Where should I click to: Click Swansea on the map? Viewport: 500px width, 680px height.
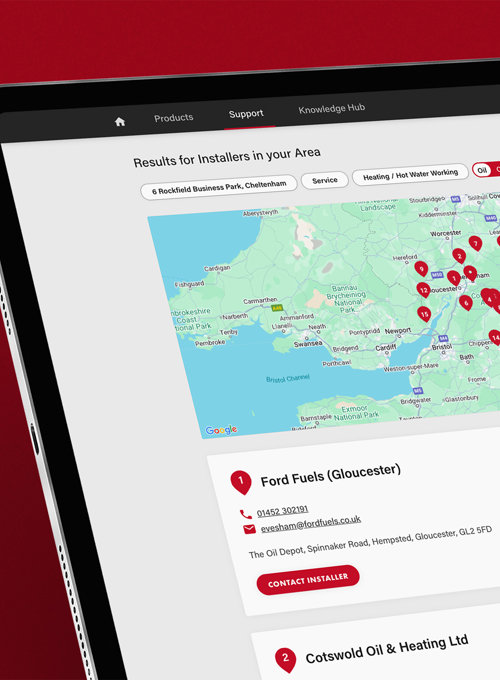tap(308, 343)
